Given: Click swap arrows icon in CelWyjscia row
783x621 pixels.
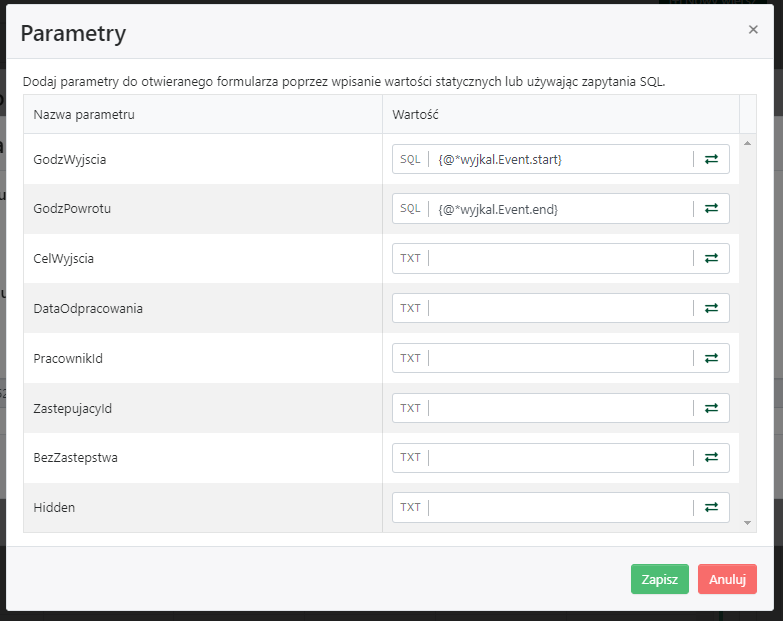Looking at the screenshot, I should [711, 258].
